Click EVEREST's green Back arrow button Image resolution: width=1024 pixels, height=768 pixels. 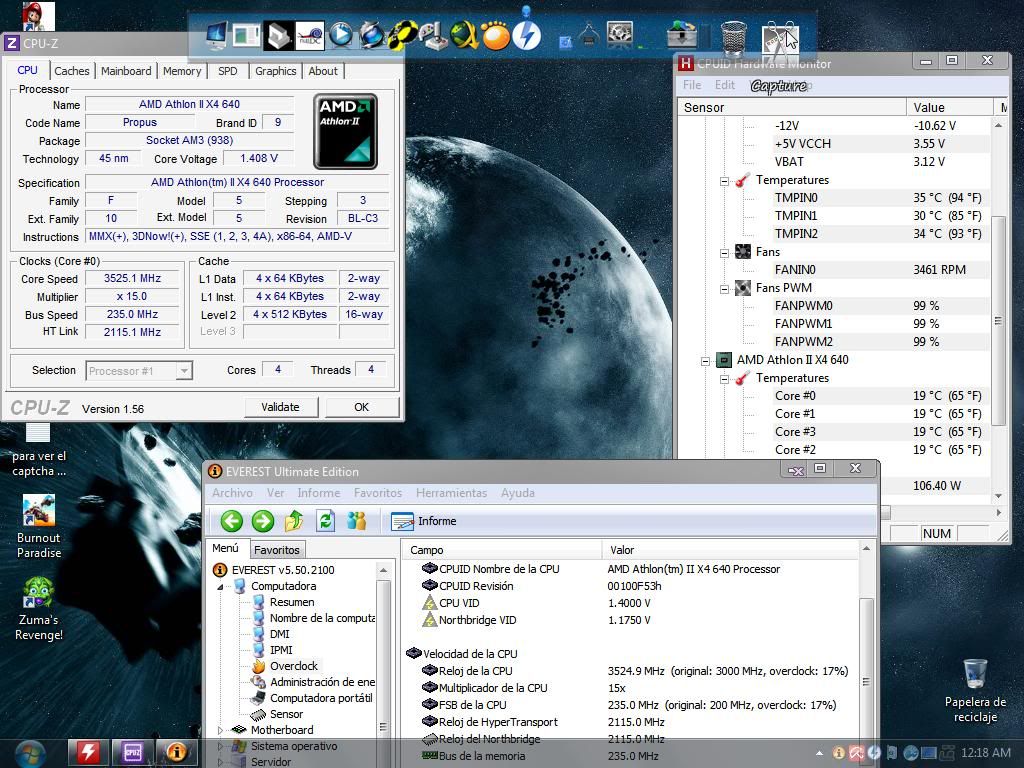231,521
